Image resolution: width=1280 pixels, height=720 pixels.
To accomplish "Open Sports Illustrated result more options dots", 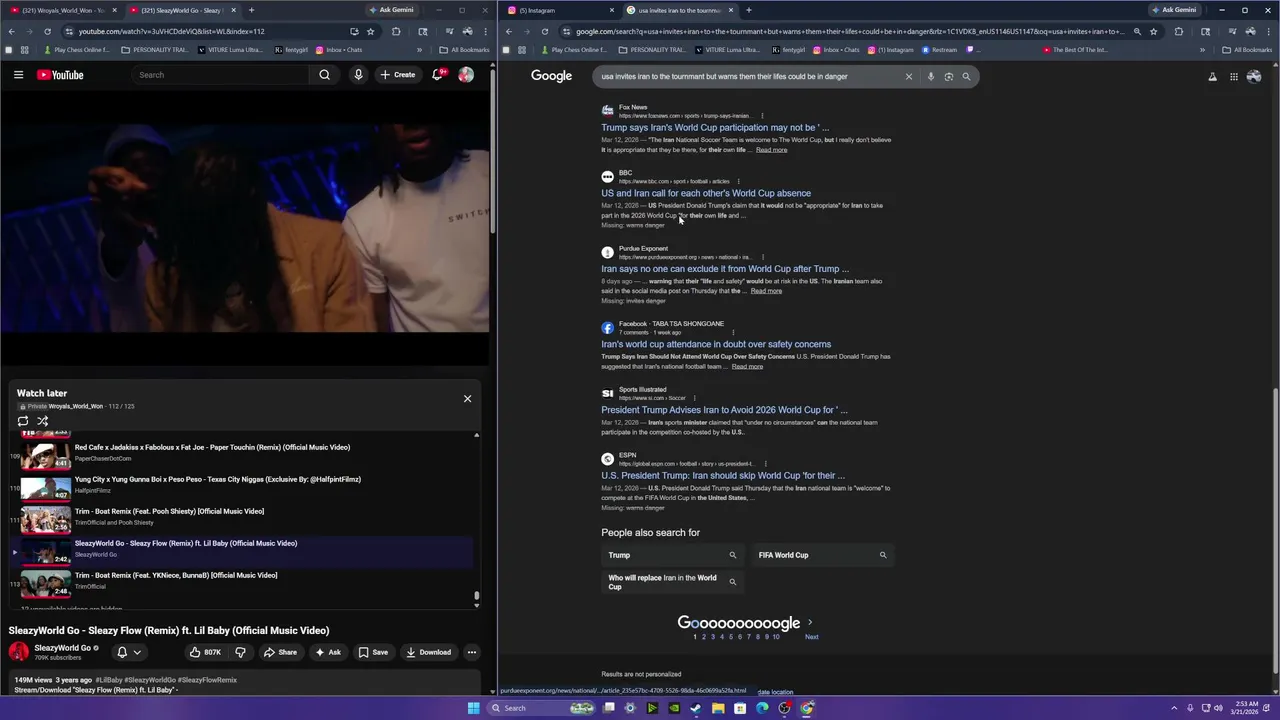I will 694,398.
